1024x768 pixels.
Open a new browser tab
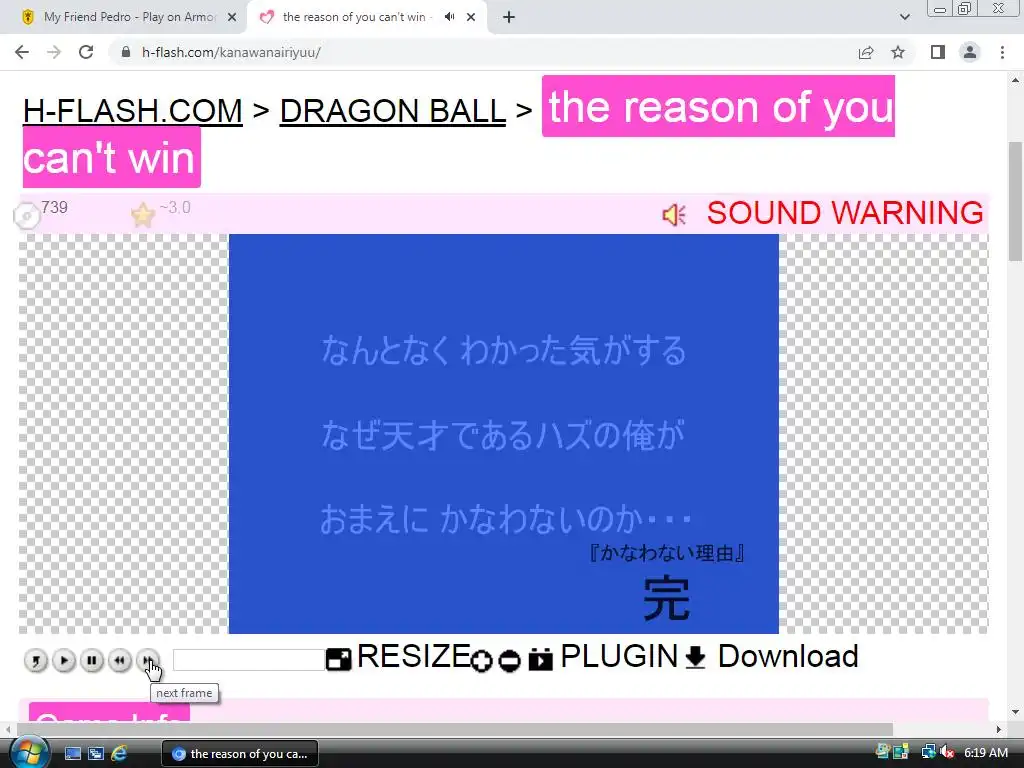point(509,18)
